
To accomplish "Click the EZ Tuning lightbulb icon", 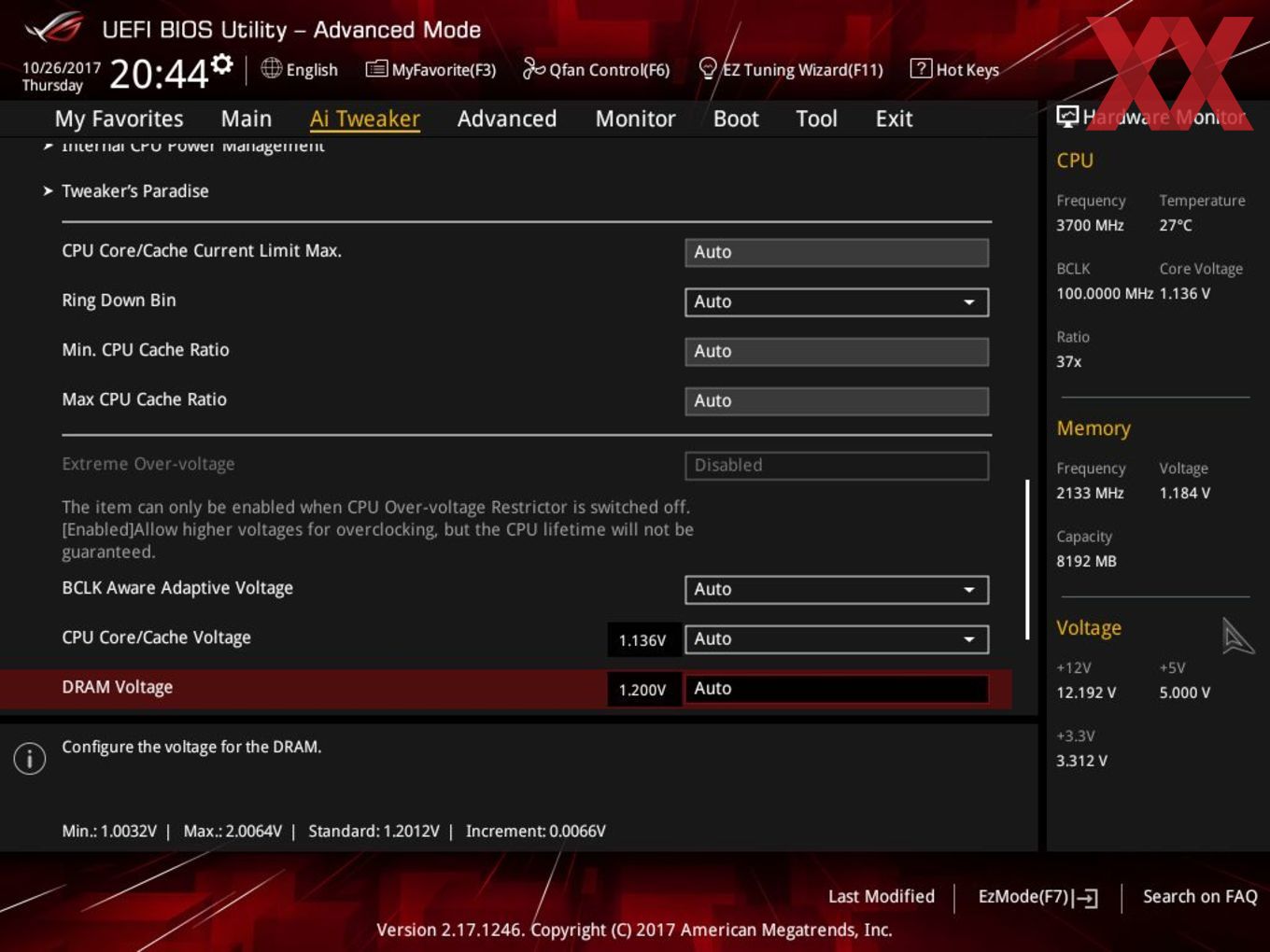I will coord(708,68).
